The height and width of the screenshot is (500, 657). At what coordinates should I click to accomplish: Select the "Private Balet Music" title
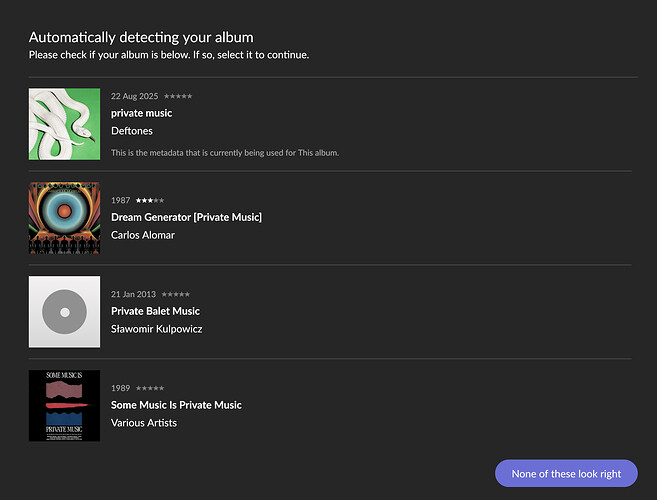(x=155, y=311)
